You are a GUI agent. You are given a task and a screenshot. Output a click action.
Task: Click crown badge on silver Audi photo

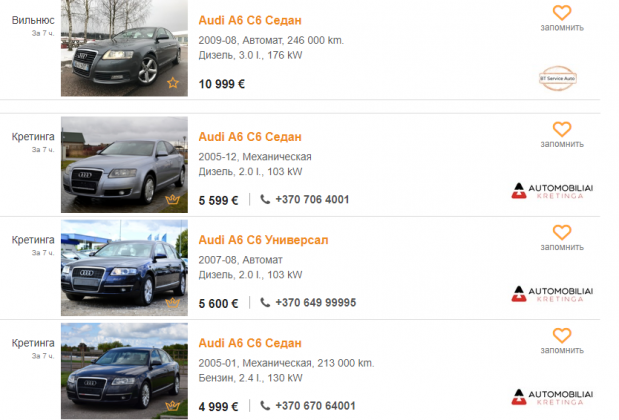pos(173,199)
